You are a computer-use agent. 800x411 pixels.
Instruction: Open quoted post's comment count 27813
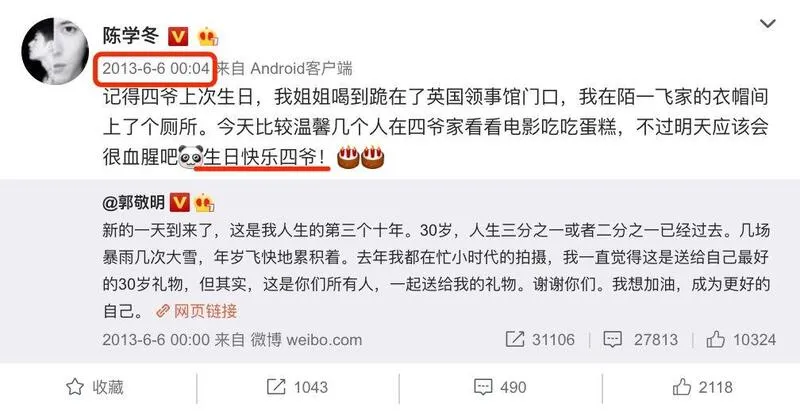pos(641,340)
